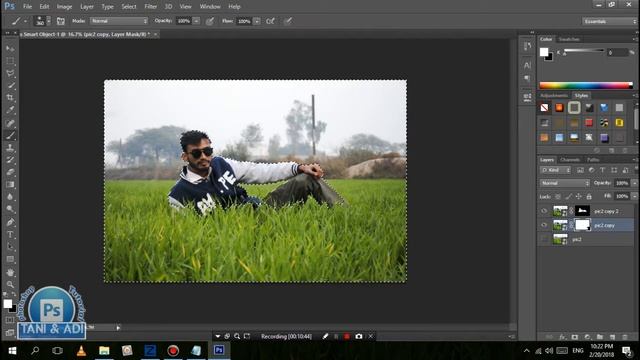
Task: Switch to the Adjustments tab
Action: pos(554,96)
